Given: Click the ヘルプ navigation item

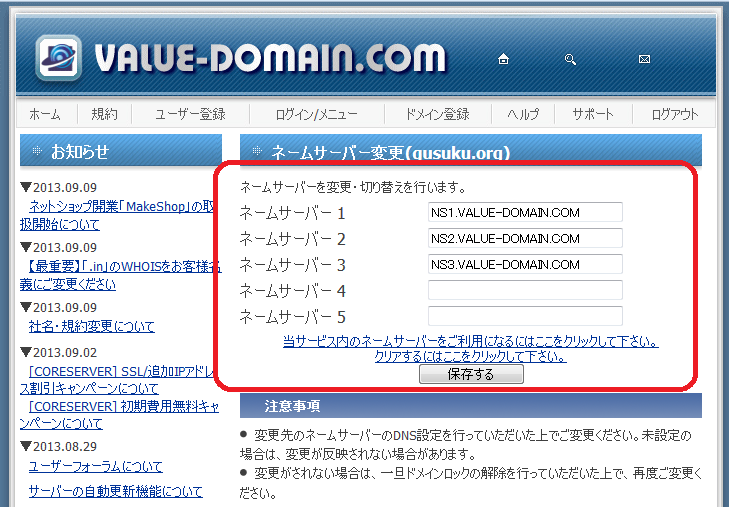Looking at the screenshot, I should click(x=522, y=114).
